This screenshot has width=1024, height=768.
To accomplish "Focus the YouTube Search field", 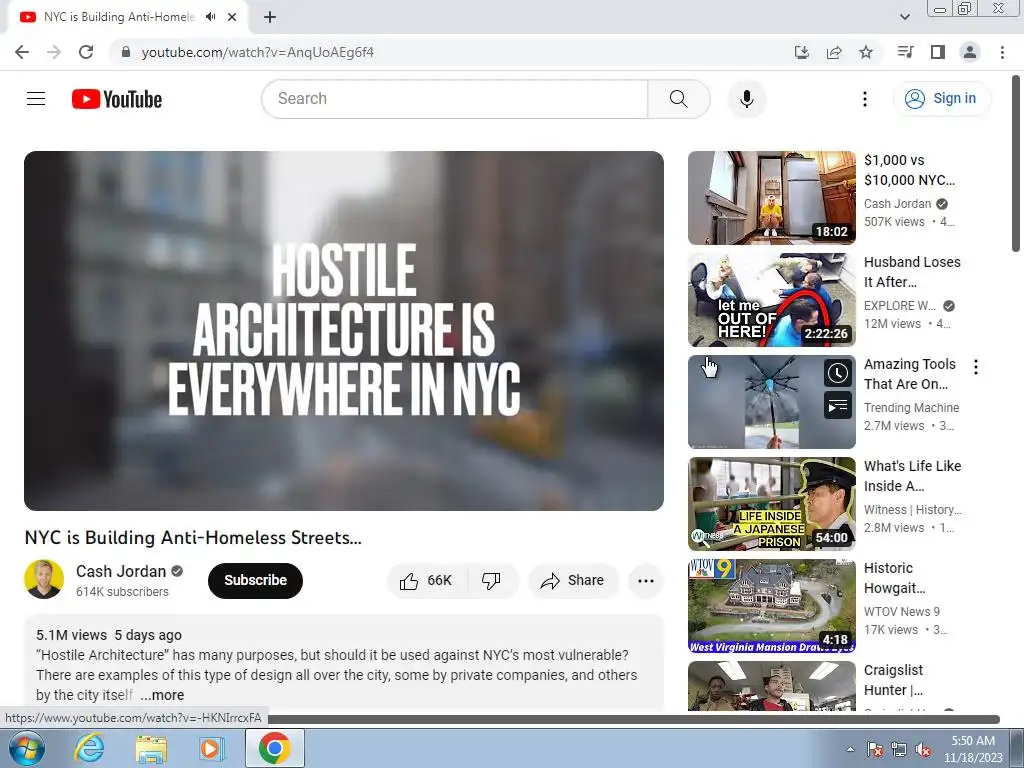I will click(455, 99).
